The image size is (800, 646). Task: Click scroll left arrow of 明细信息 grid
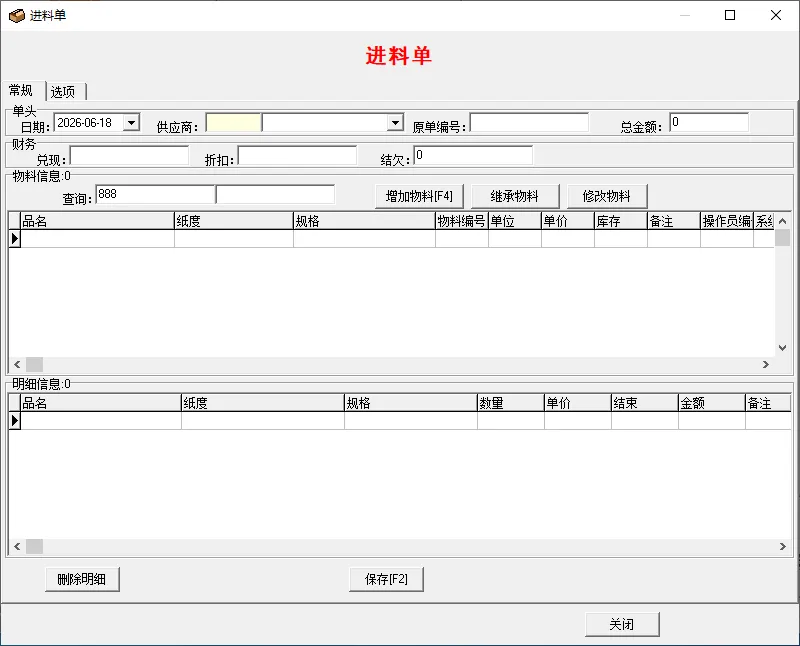click(17, 546)
